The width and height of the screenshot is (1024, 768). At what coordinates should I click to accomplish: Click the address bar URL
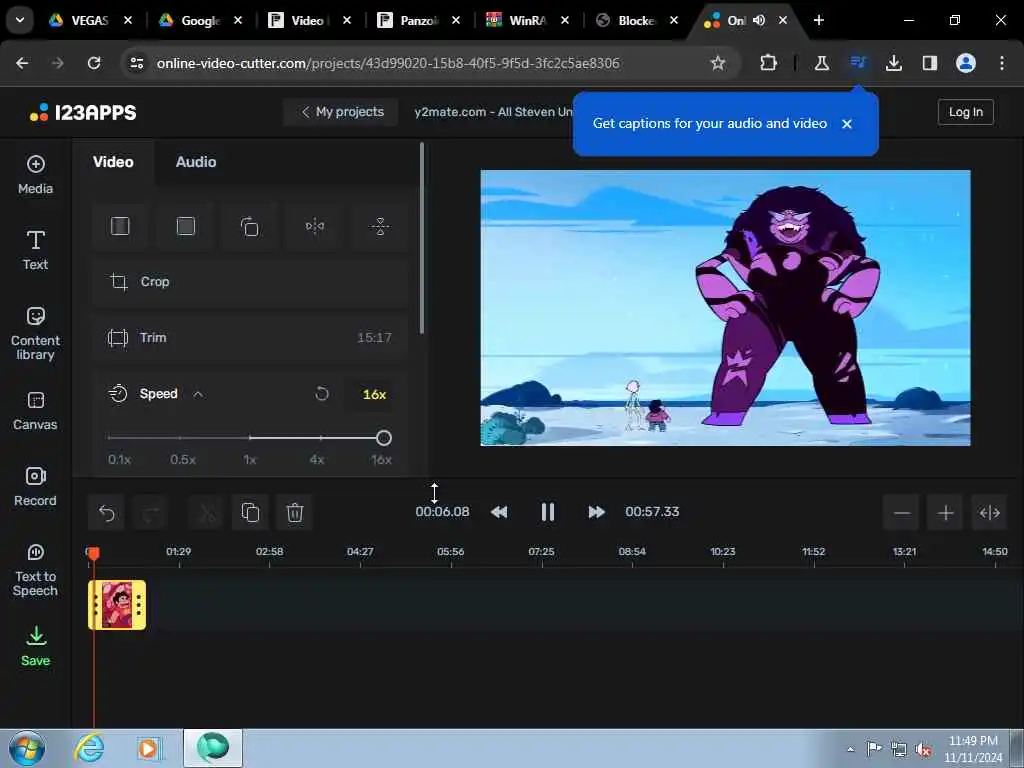(388, 63)
